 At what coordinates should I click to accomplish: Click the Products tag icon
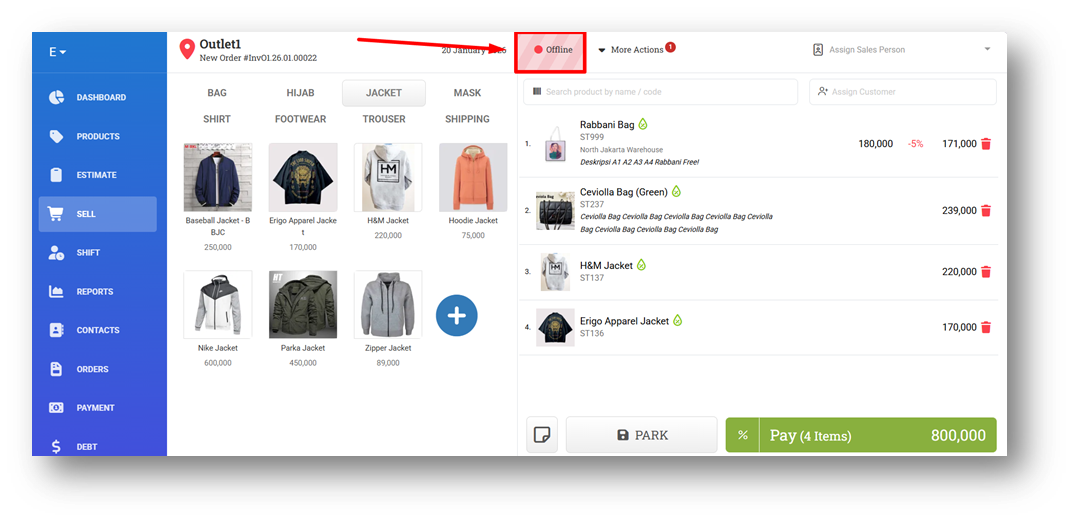[x=56, y=136]
